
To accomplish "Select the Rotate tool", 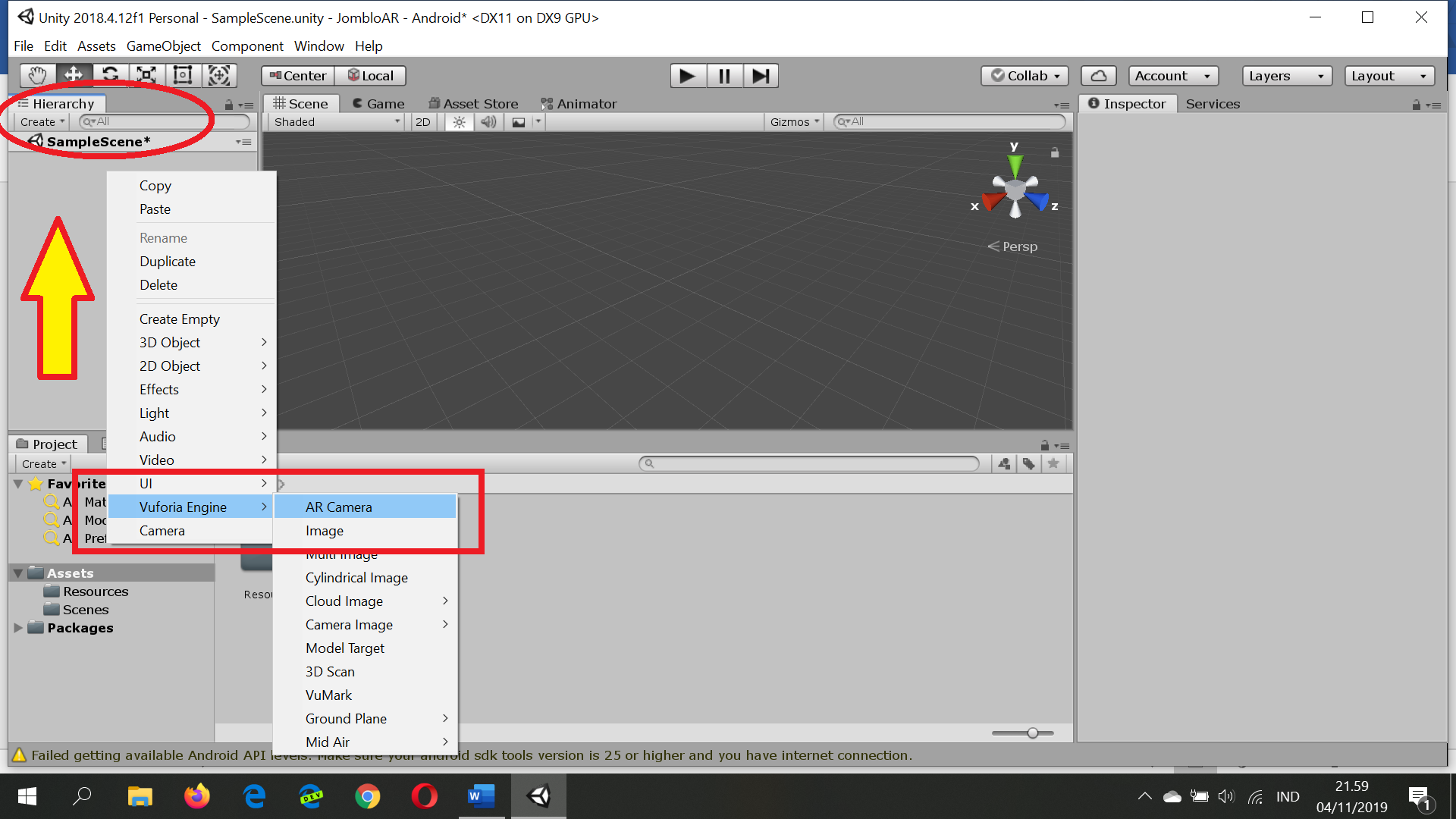I will pos(110,75).
